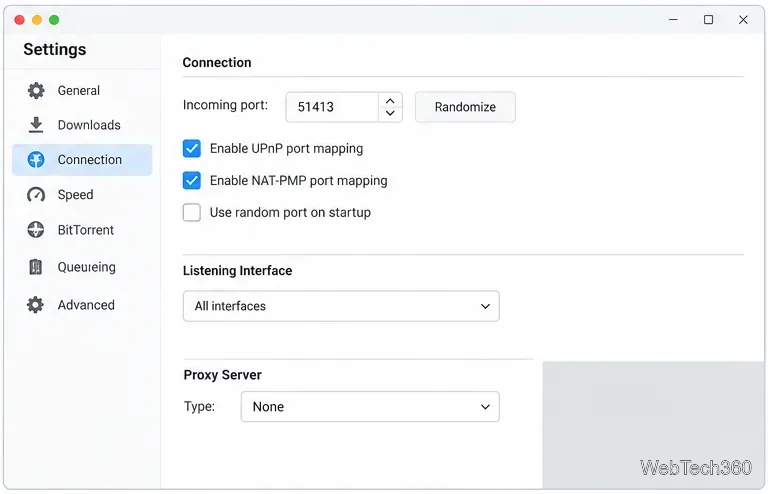The height and width of the screenshot is (494, 768).
Task: Click the Queueing sidebar icon
Action: [x=36, y=267]
